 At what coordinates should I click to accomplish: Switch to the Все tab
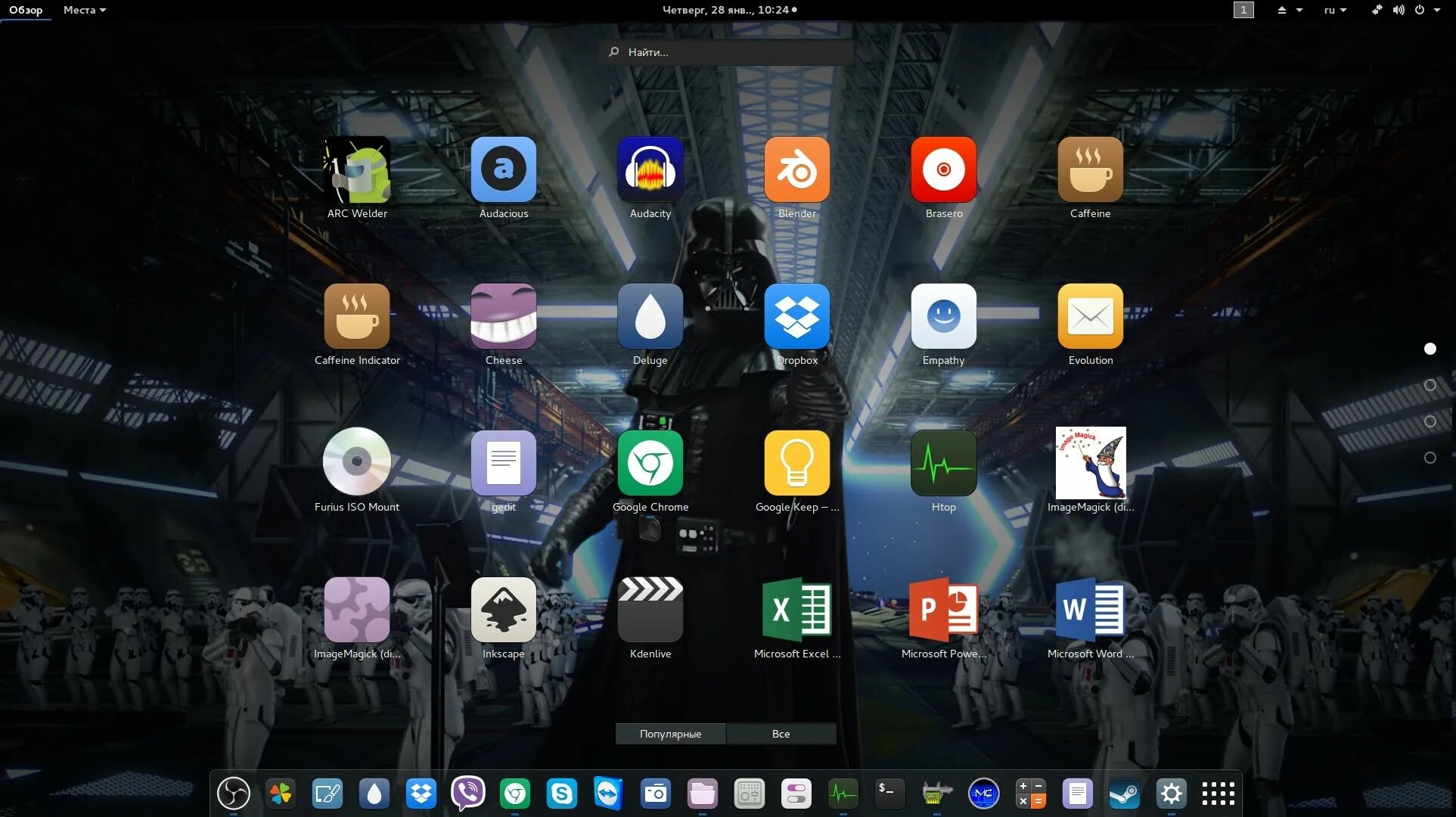click(x=781, y=734)
